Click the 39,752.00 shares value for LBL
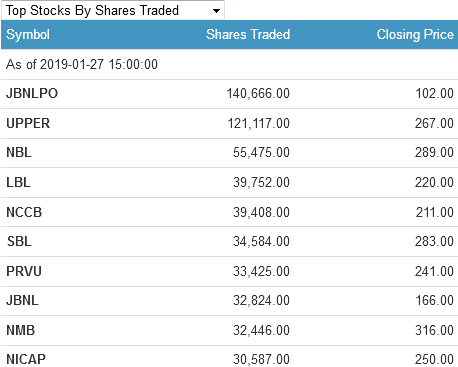The image size is (458, 367). (261, 182)
